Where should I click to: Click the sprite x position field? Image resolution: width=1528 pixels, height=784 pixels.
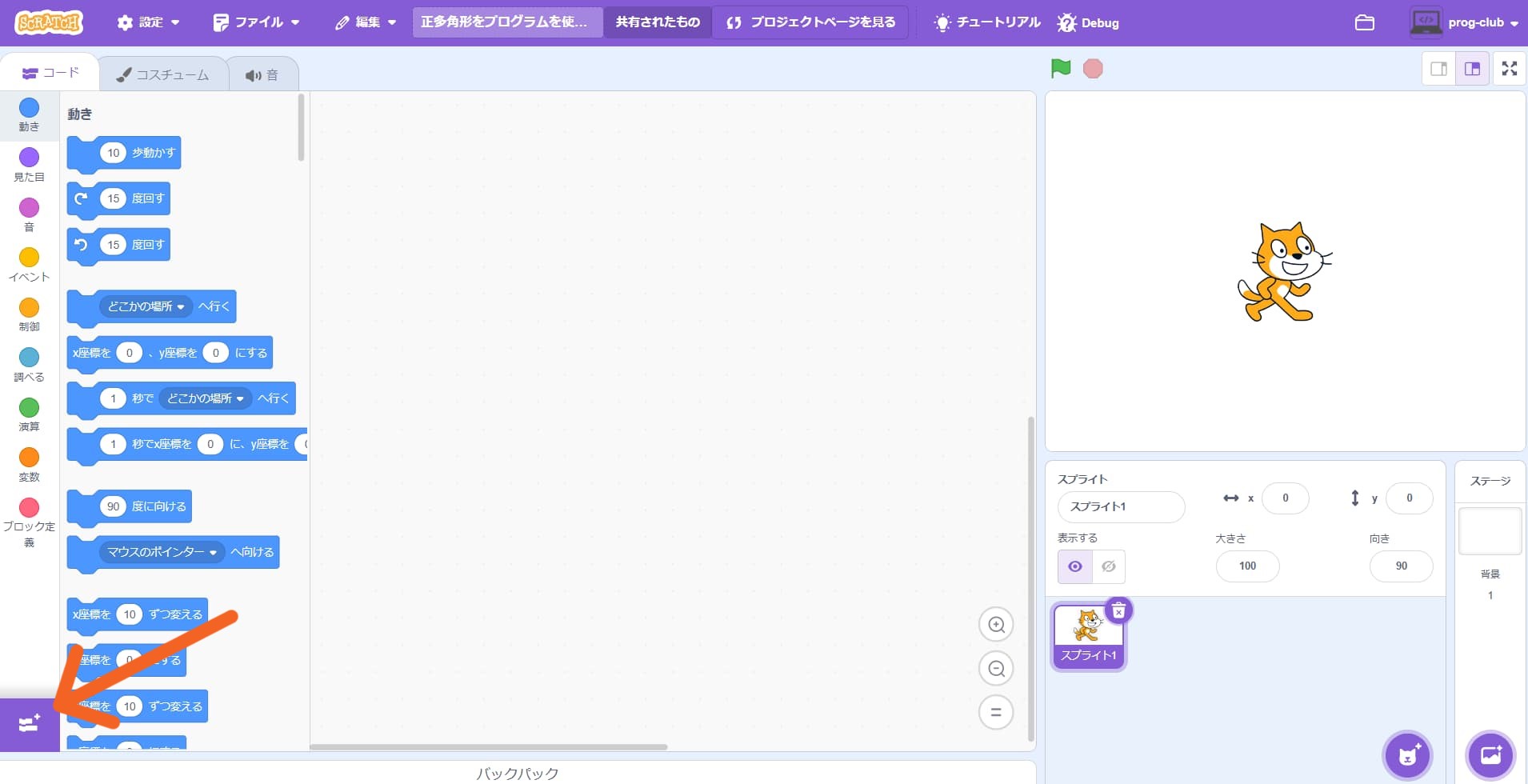tap(1285, 498)
